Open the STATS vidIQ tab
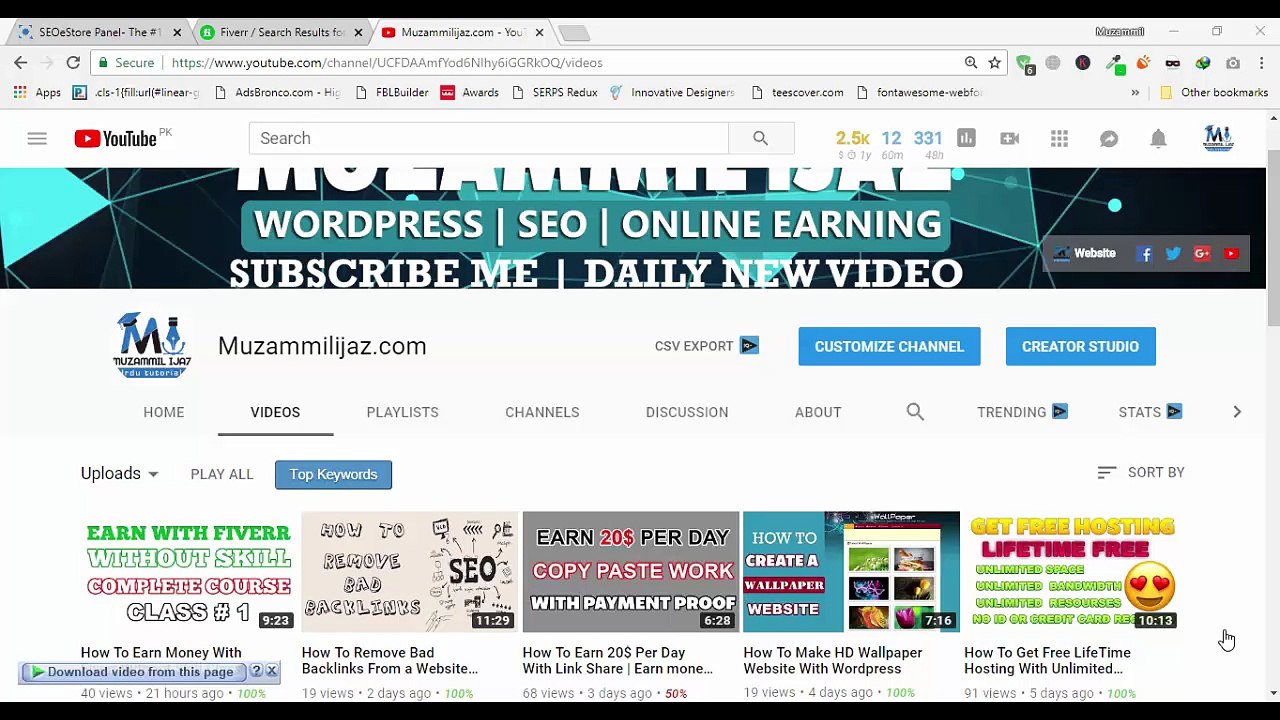Image resolution: width=1280 pixels, height=720 pixels. point(1150,412)
